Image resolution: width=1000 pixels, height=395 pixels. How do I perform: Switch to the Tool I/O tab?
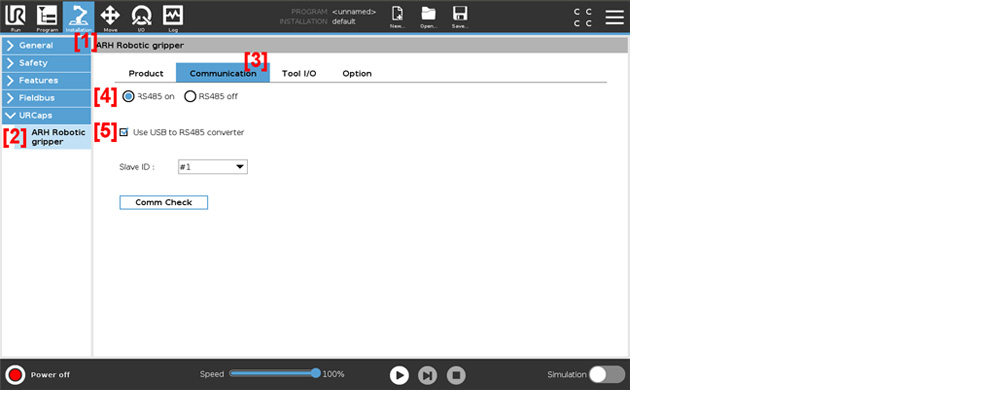click(x=299, y=73)
